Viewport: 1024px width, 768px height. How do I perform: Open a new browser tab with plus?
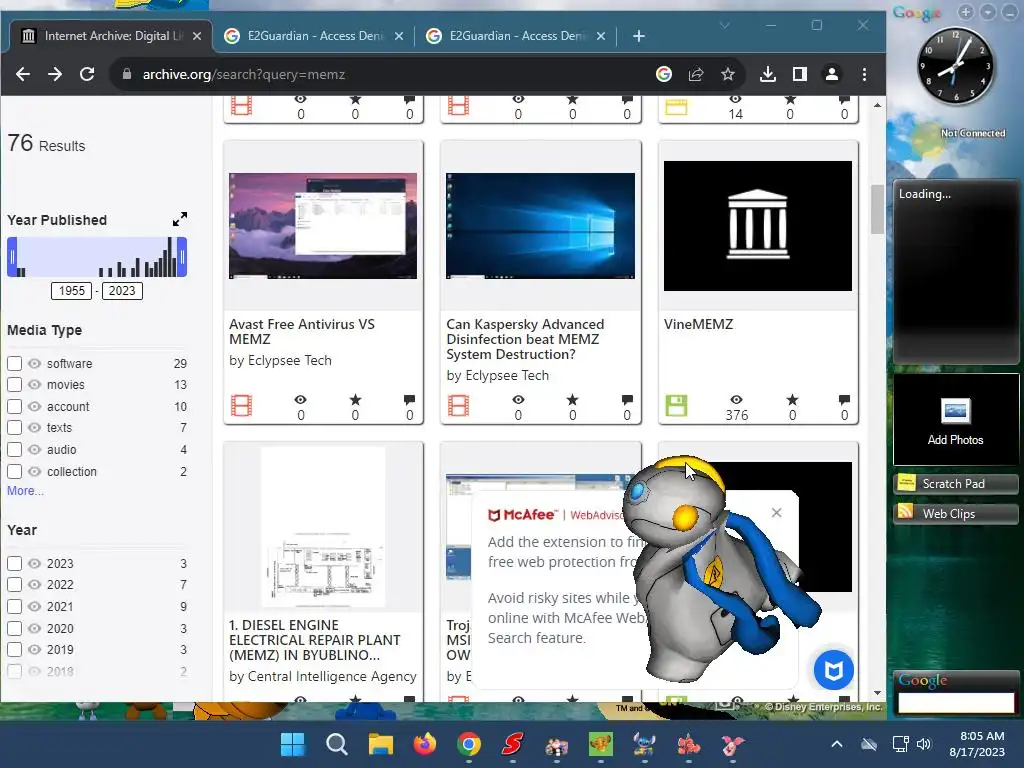(x=639, y=37)
